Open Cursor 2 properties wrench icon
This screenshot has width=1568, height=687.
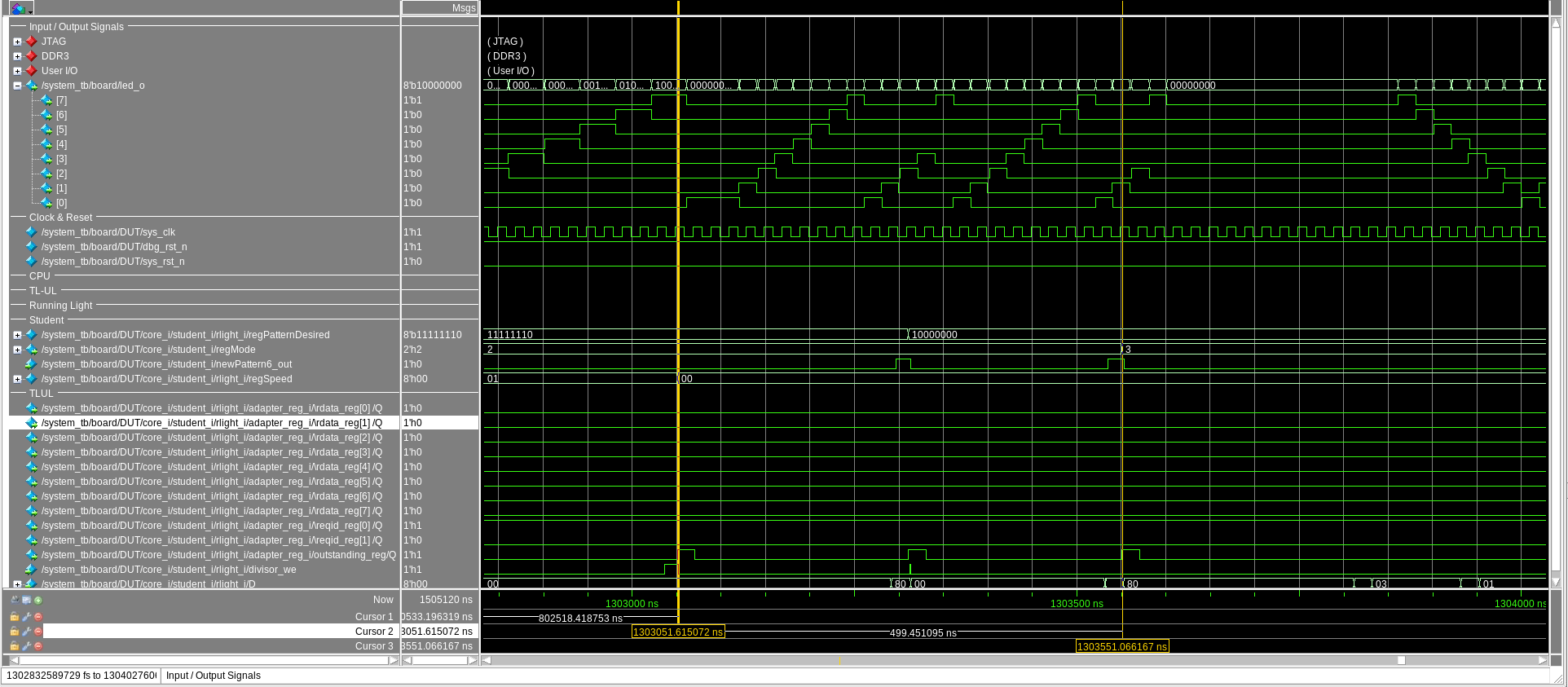click(26, 632)
